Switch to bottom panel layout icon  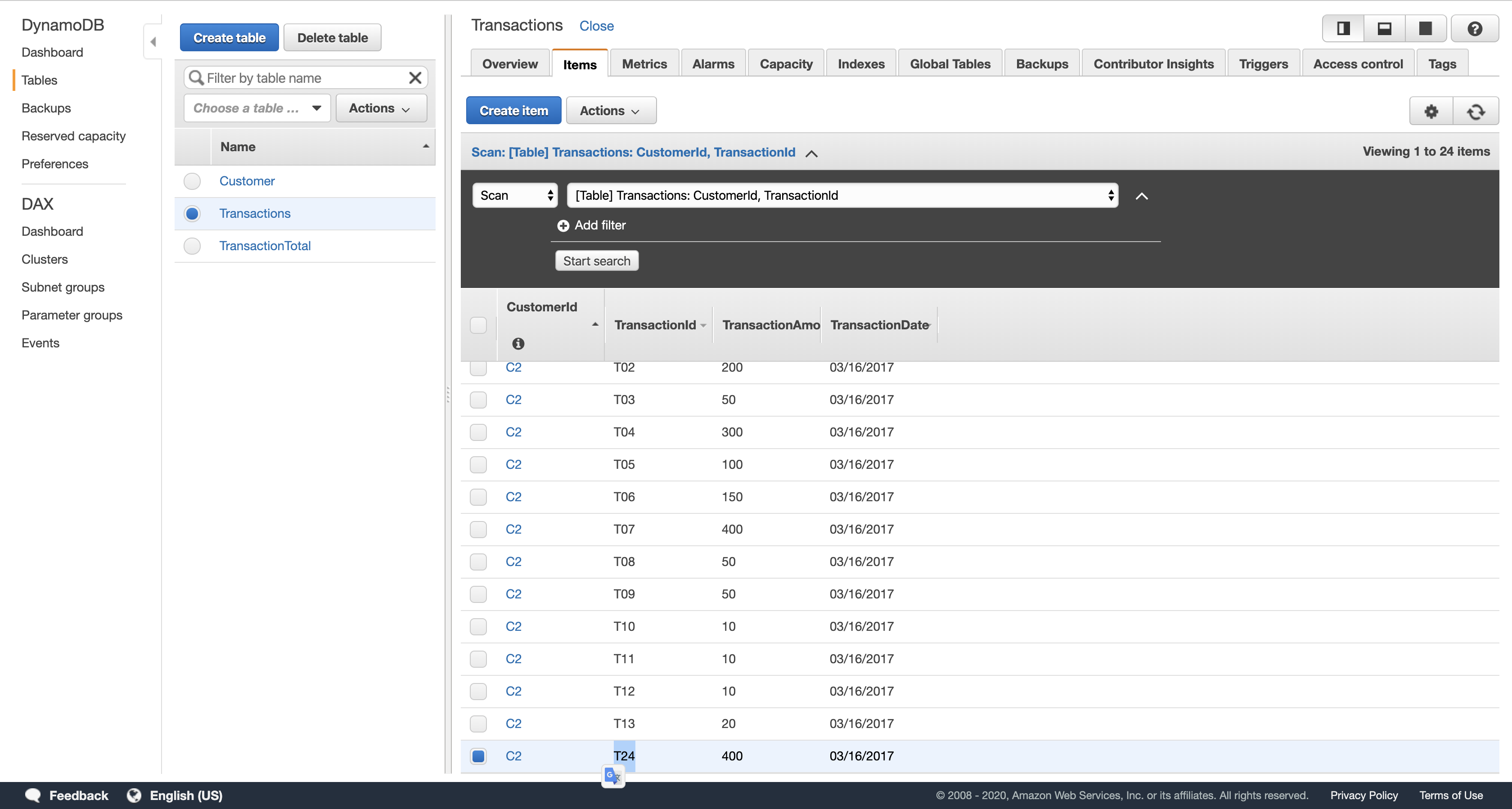pos(1384,29)
